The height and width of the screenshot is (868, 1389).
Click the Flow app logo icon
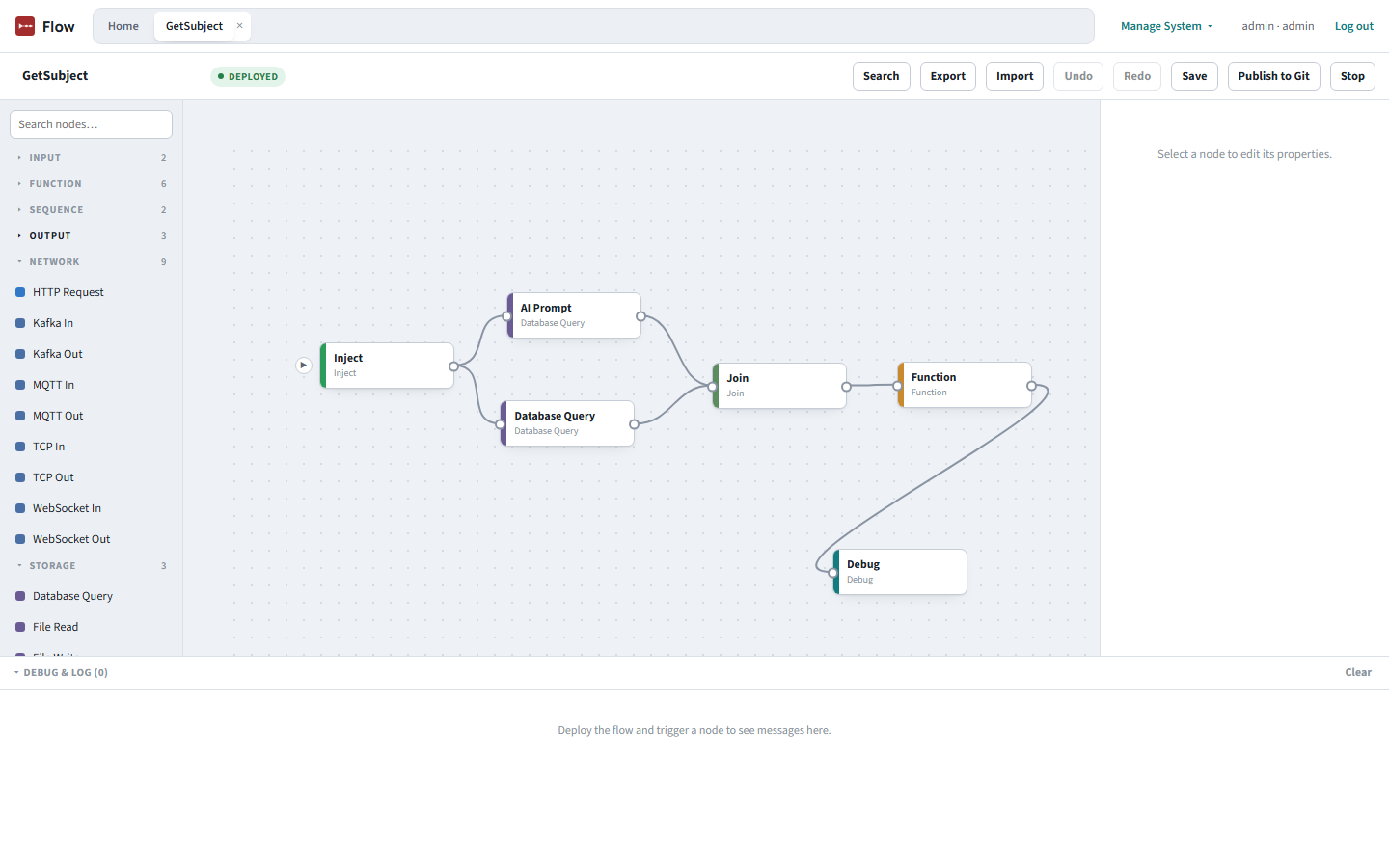(25, 26)
